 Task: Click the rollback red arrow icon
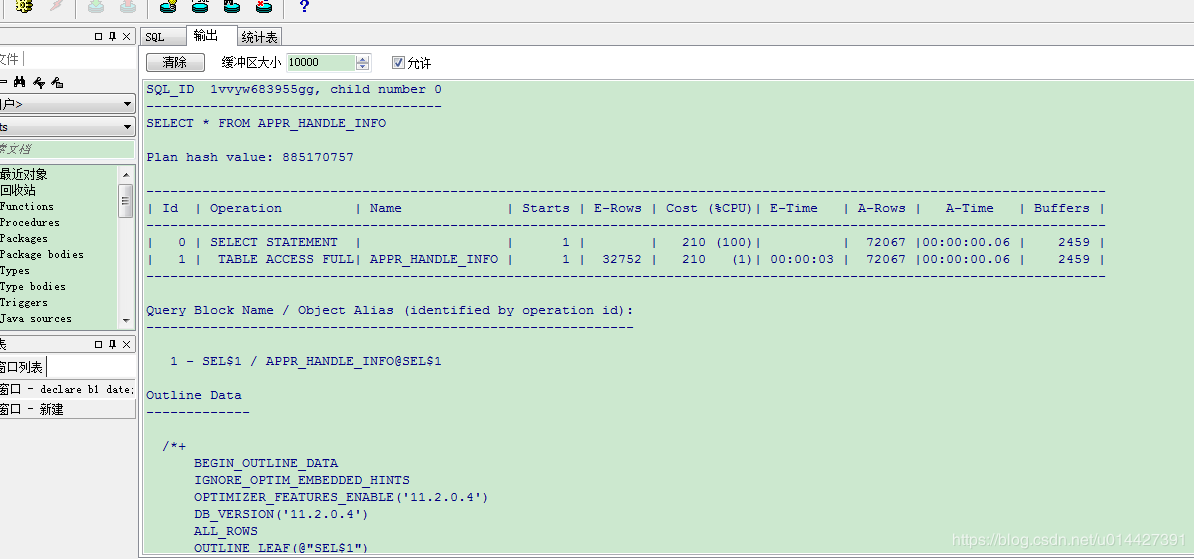click(128, 7)
